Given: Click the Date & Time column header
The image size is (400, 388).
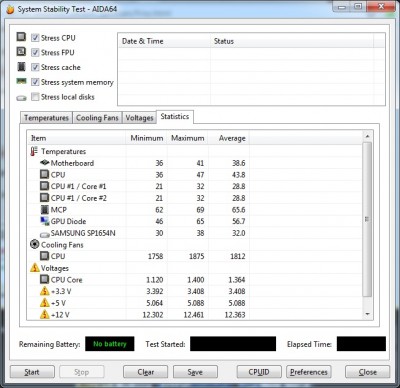Looking at the screenshot, I should tap(164, 41).
